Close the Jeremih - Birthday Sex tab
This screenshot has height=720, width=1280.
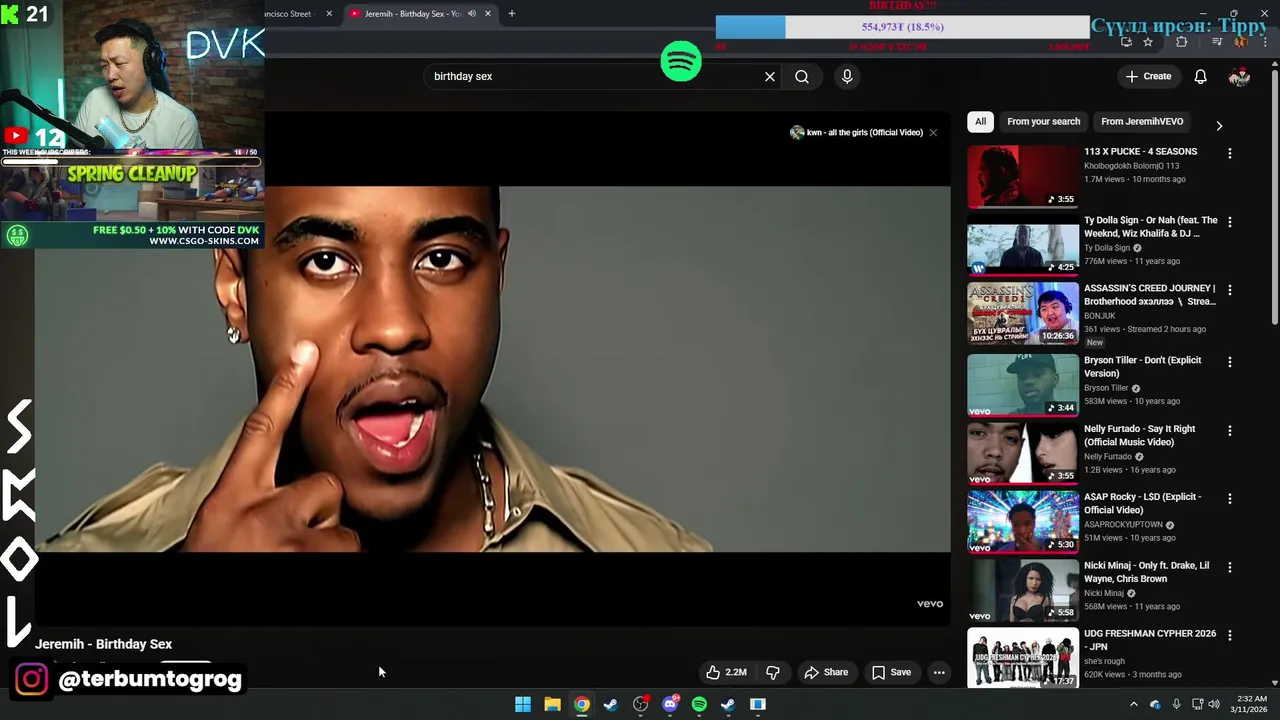[x=488, y=13]
